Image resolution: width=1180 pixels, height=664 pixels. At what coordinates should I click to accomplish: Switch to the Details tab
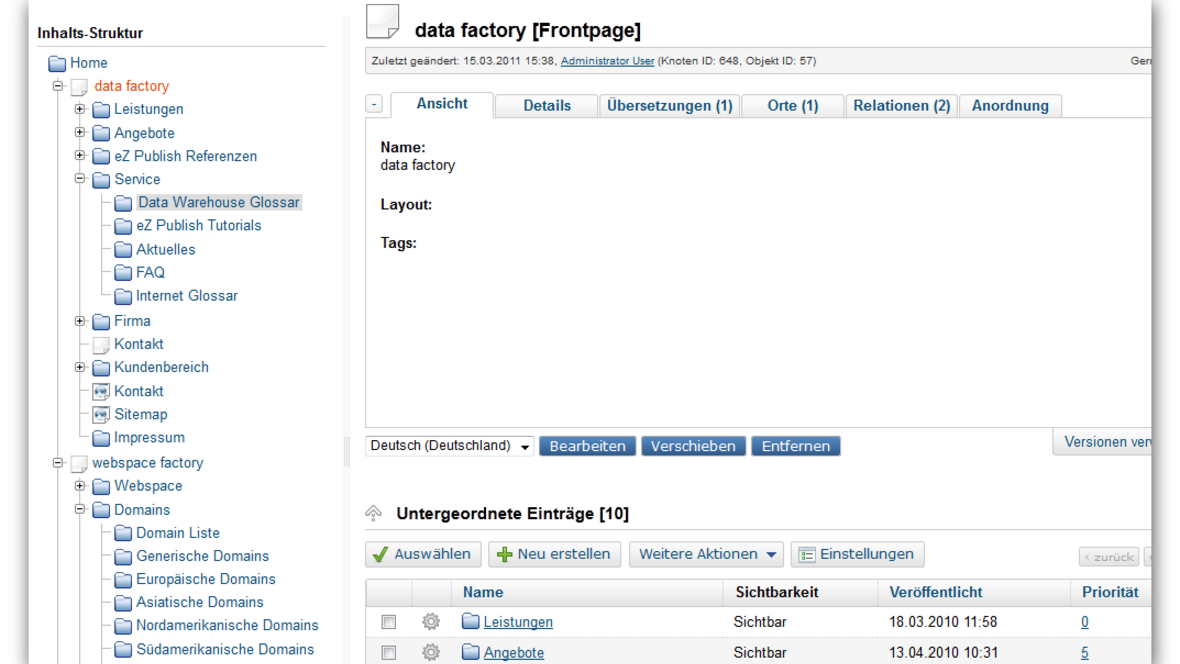pyautogui.click(x=546, y=105)
